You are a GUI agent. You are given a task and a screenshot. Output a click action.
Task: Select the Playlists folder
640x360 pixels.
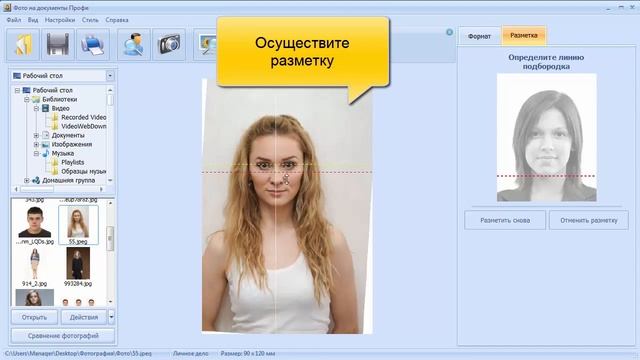[73, 162]
